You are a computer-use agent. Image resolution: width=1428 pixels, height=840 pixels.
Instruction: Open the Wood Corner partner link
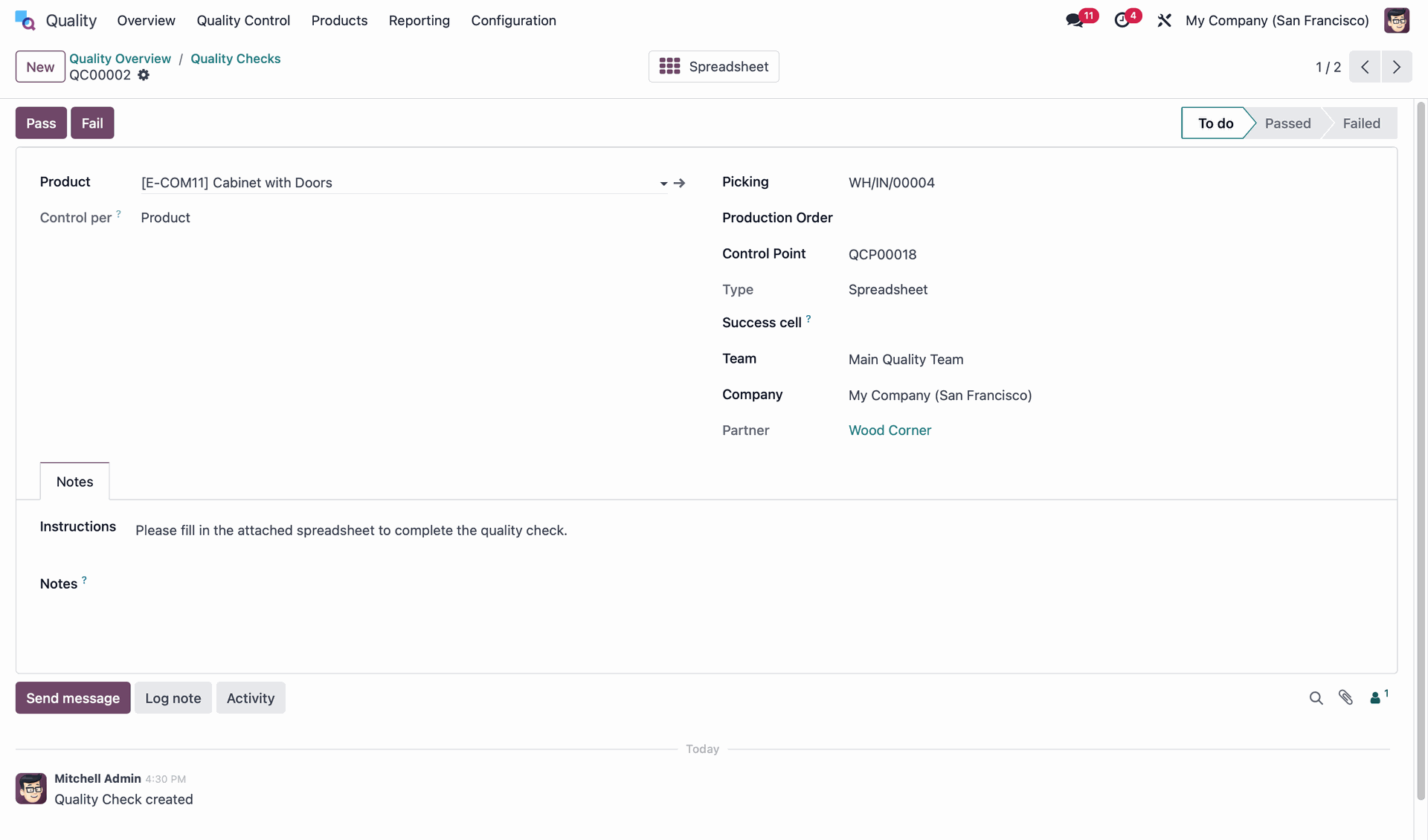(x=890, y=430)
